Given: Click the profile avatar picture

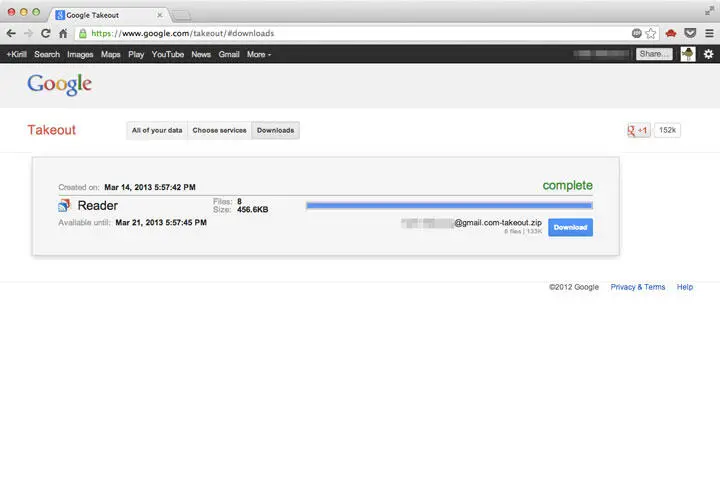Looking at the screenshot, I should 688,54.
